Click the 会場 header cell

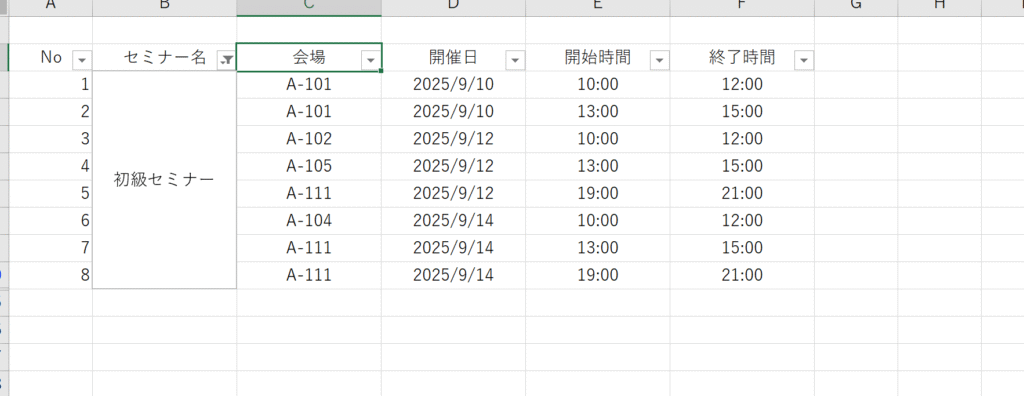[309, 58]
